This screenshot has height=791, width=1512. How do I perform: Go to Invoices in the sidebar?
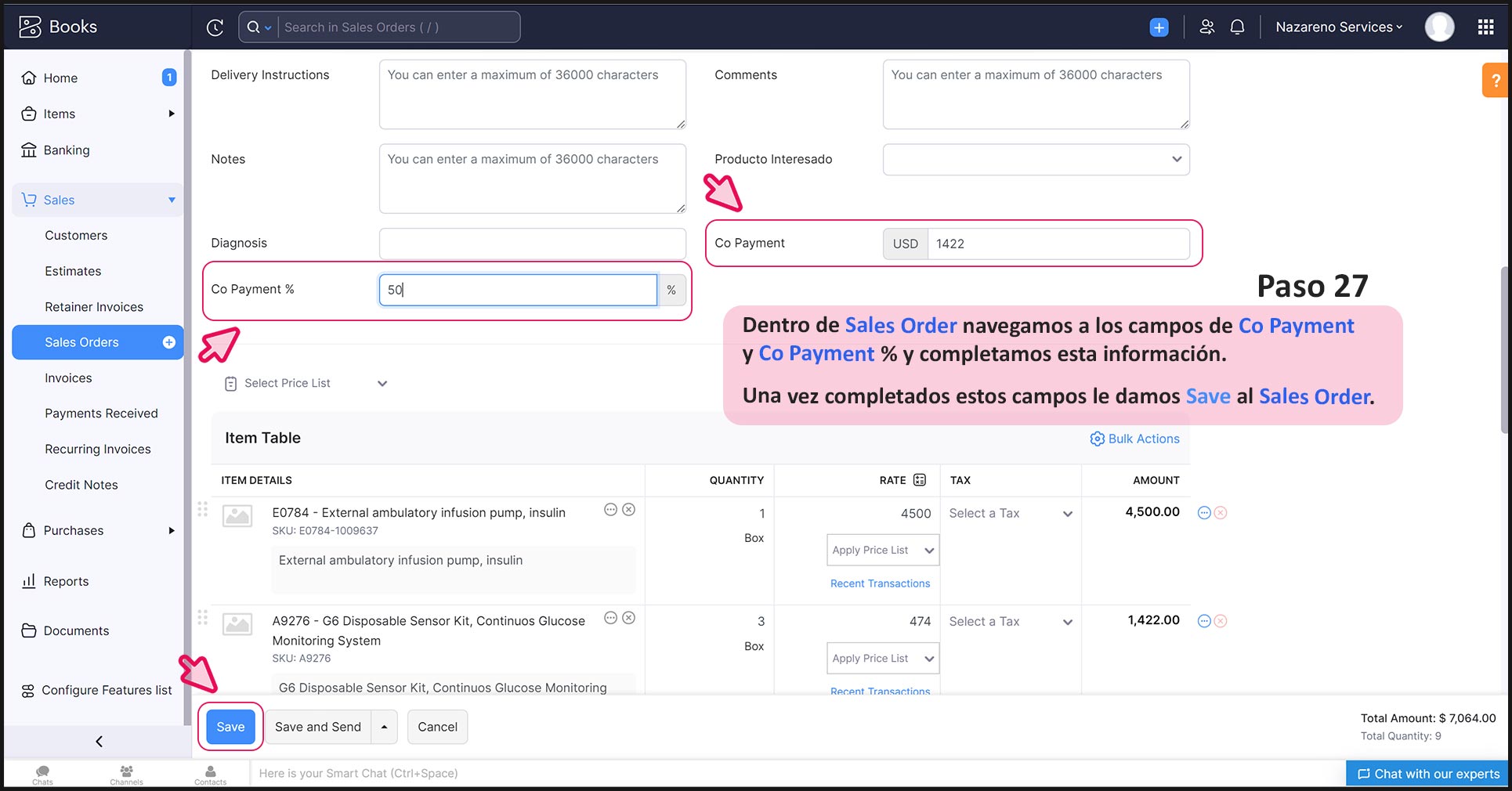click(x=68, y=377)
